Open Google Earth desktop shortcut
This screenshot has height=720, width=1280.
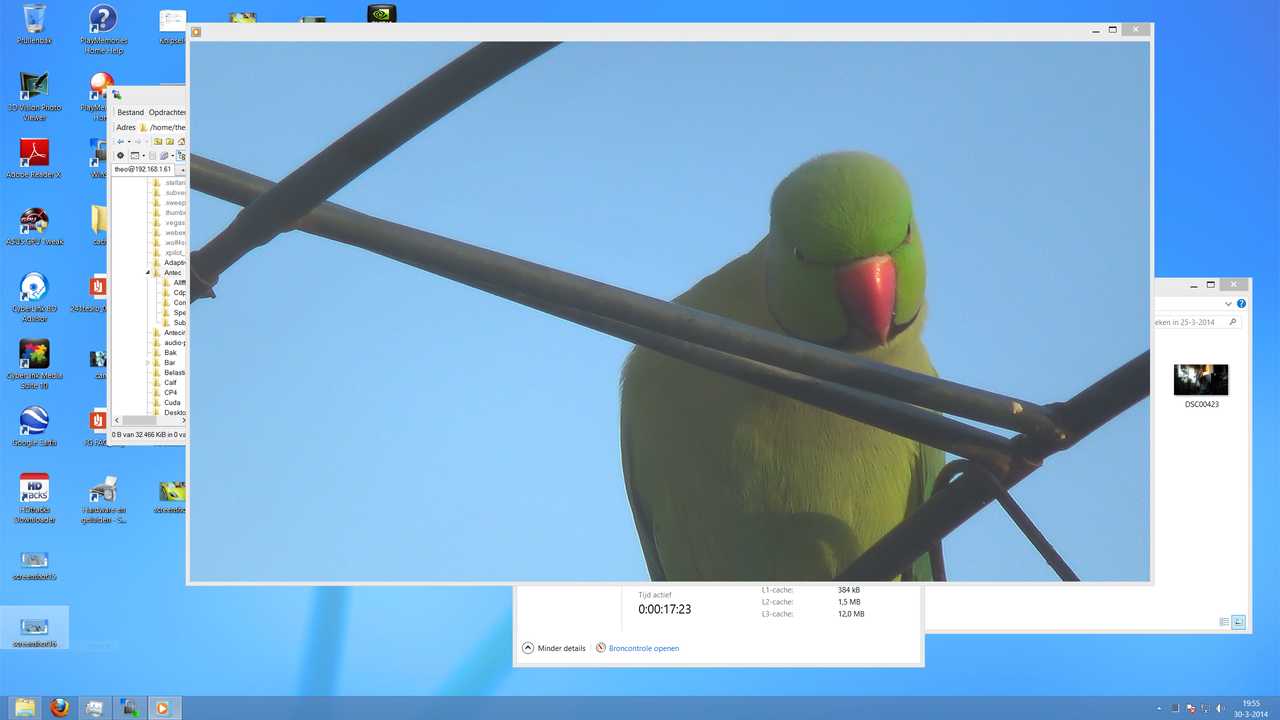pyautogui.click(x=34, y=427)
